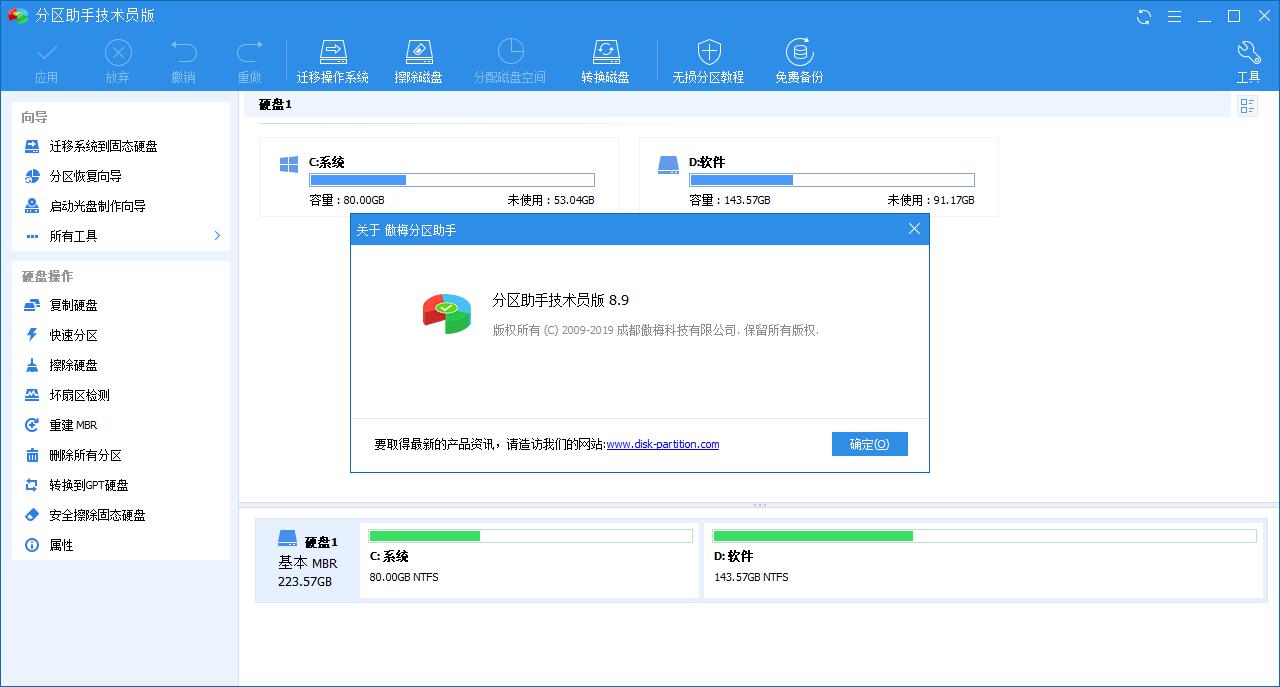Open 属性 in disk operations list
Image resolution: width=1280 pixels, height=687 pixels.
click(61, 545)
